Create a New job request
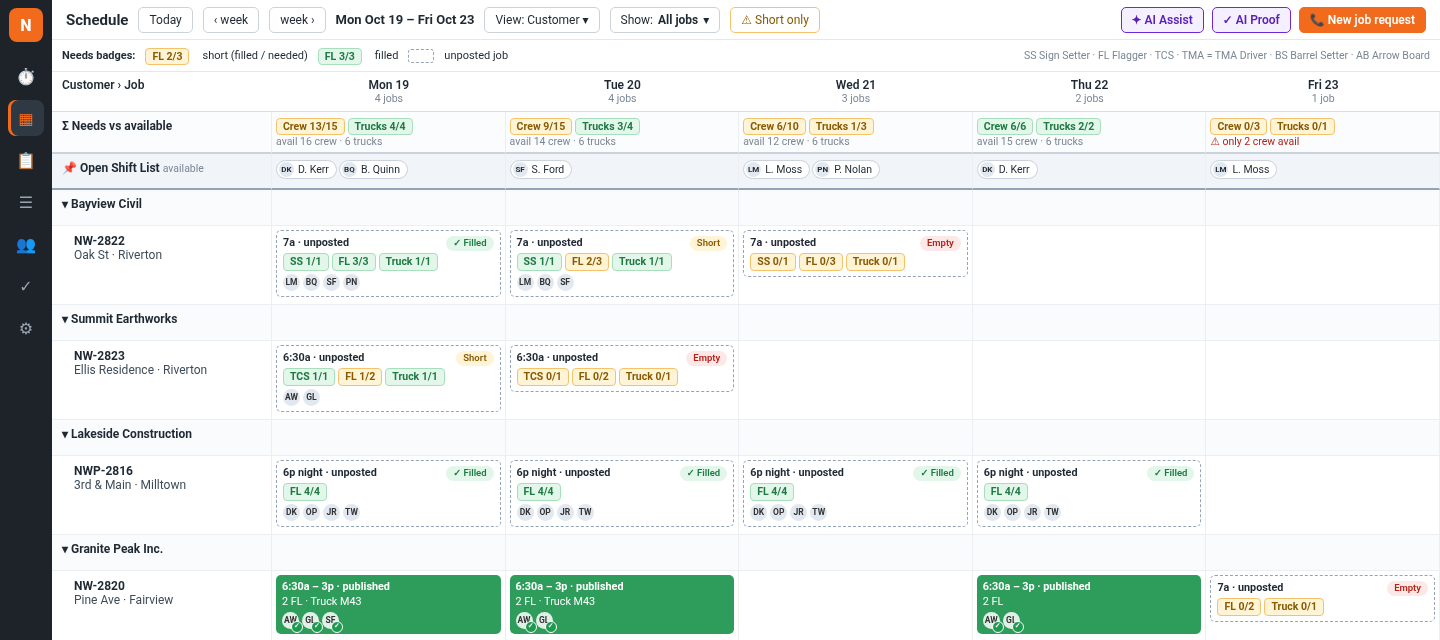 pyautogui.click(x=1362, y=20)
